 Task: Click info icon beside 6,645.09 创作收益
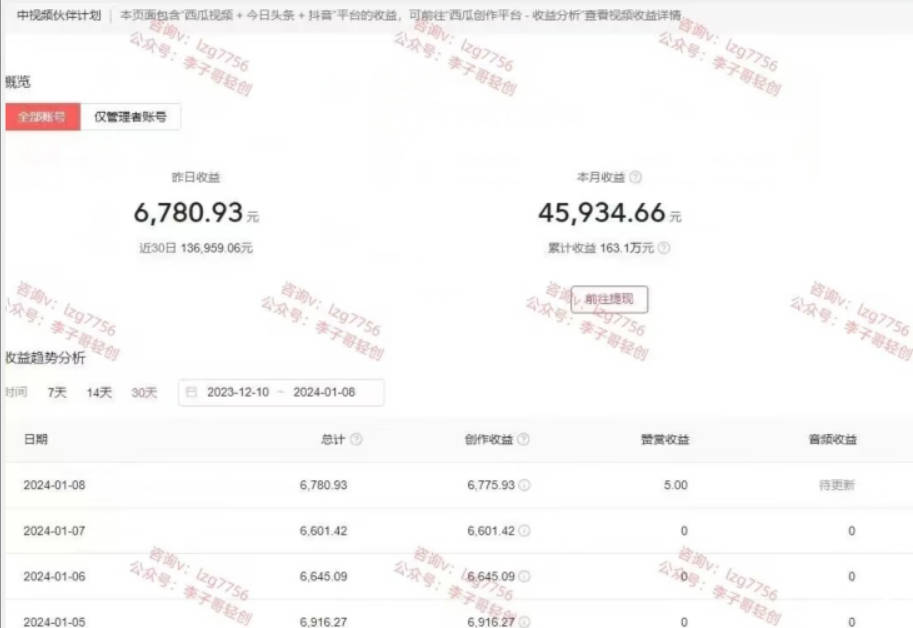pos(525,576)
